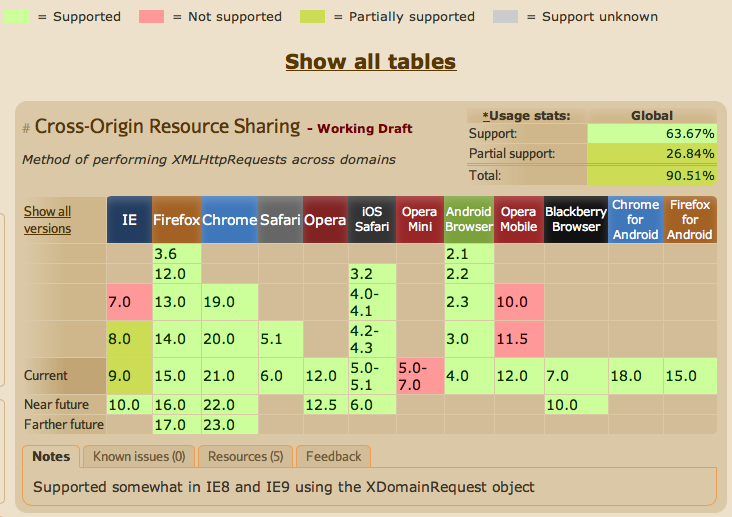732x517 pixels.
Task: Click the IE 9.0 current version cell
Action: 129,376
